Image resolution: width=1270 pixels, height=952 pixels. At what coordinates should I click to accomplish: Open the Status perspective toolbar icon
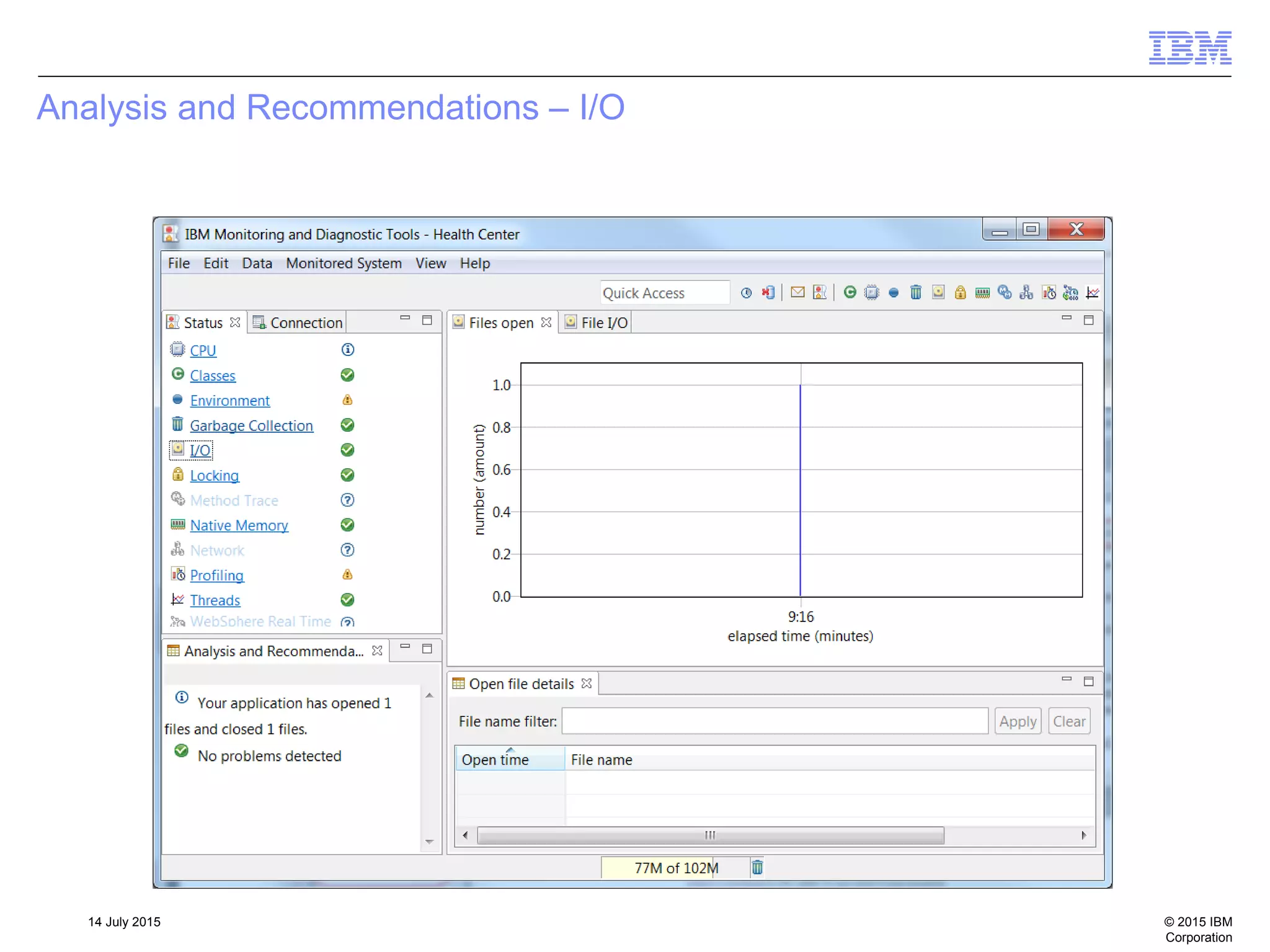point(820,292)
